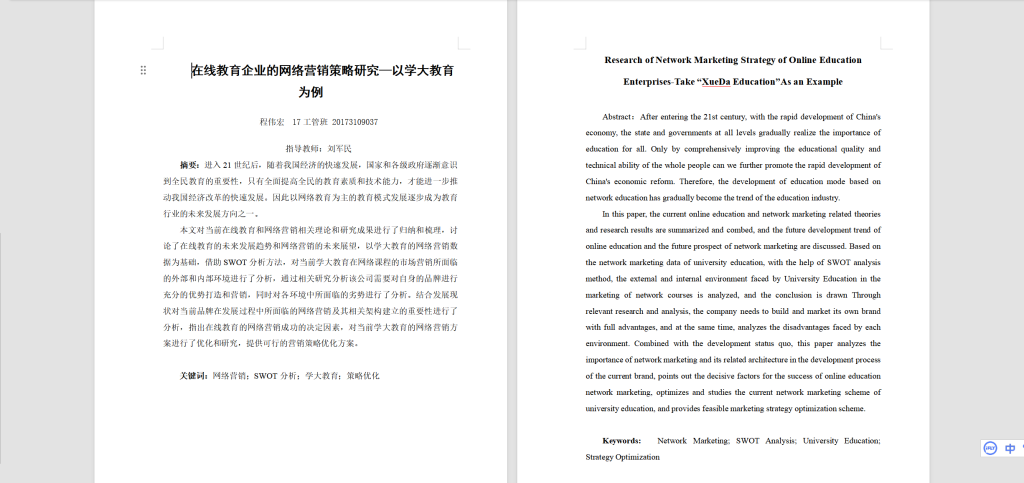Click 策略优化 in the Chinese keywords line
The height and width of the screenshot is (483, 1024).
[362, 376]
